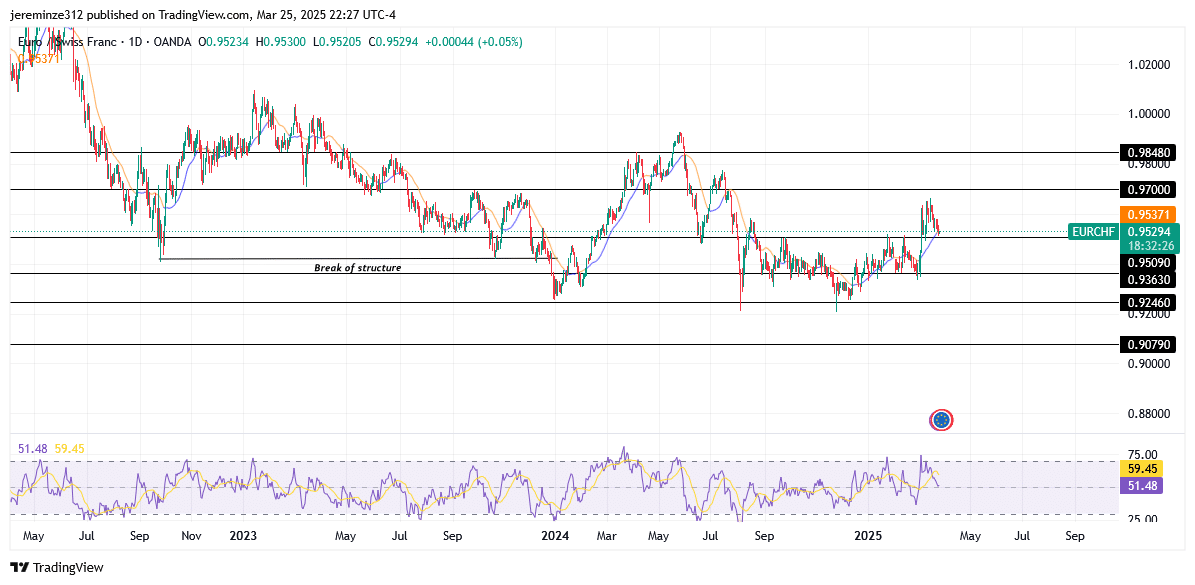The image size is (1195, 585).
Task: Click the 0.95090 price level label
Action: tap(1147, 263)
